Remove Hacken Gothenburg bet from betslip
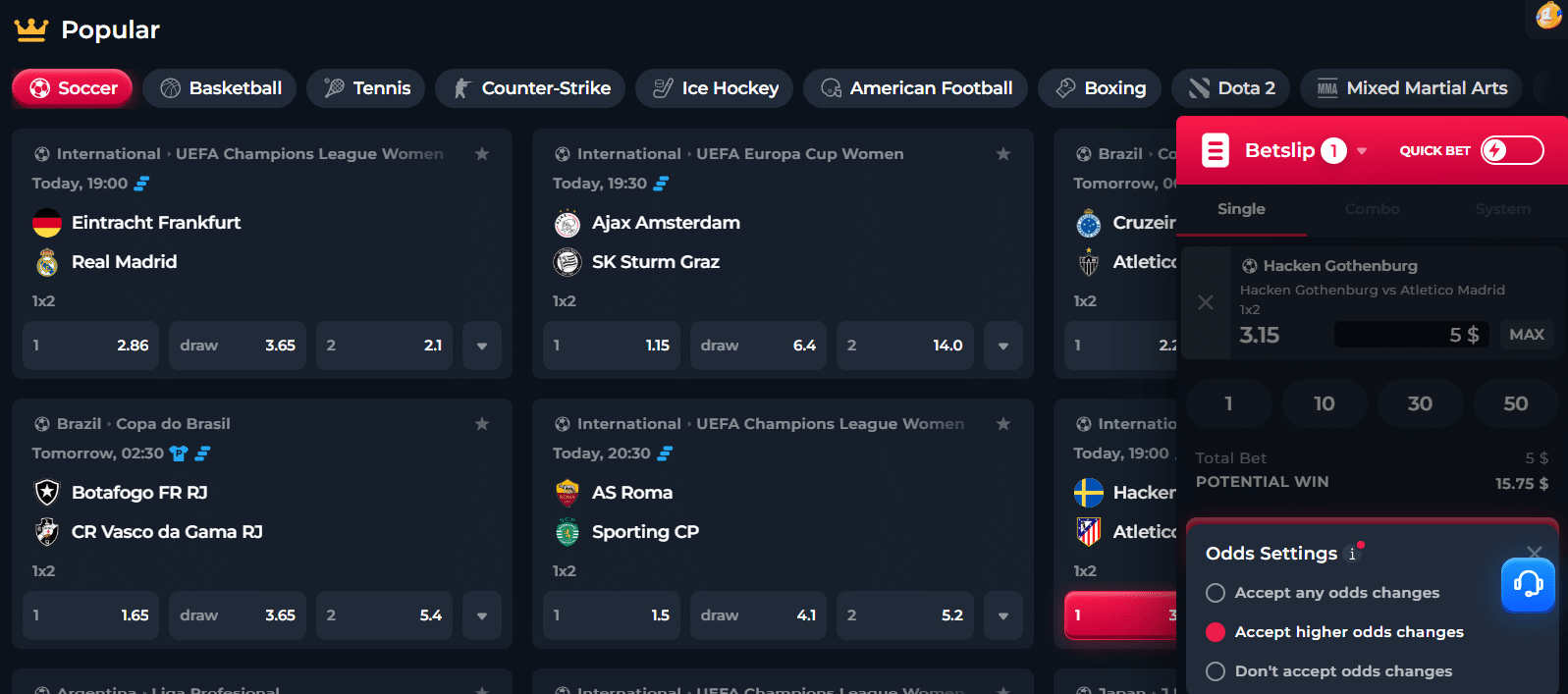 point(1206,302)
